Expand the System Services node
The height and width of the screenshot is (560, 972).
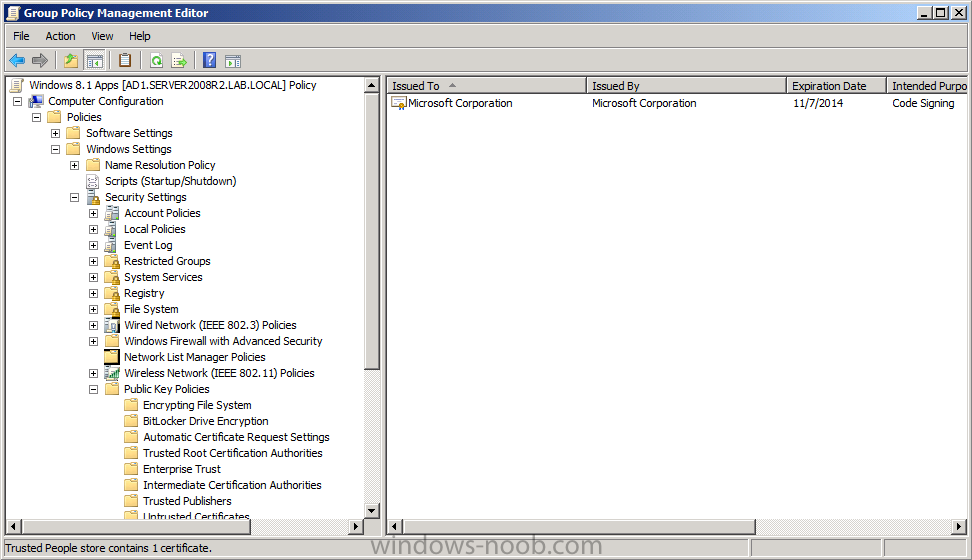[94, 277]
